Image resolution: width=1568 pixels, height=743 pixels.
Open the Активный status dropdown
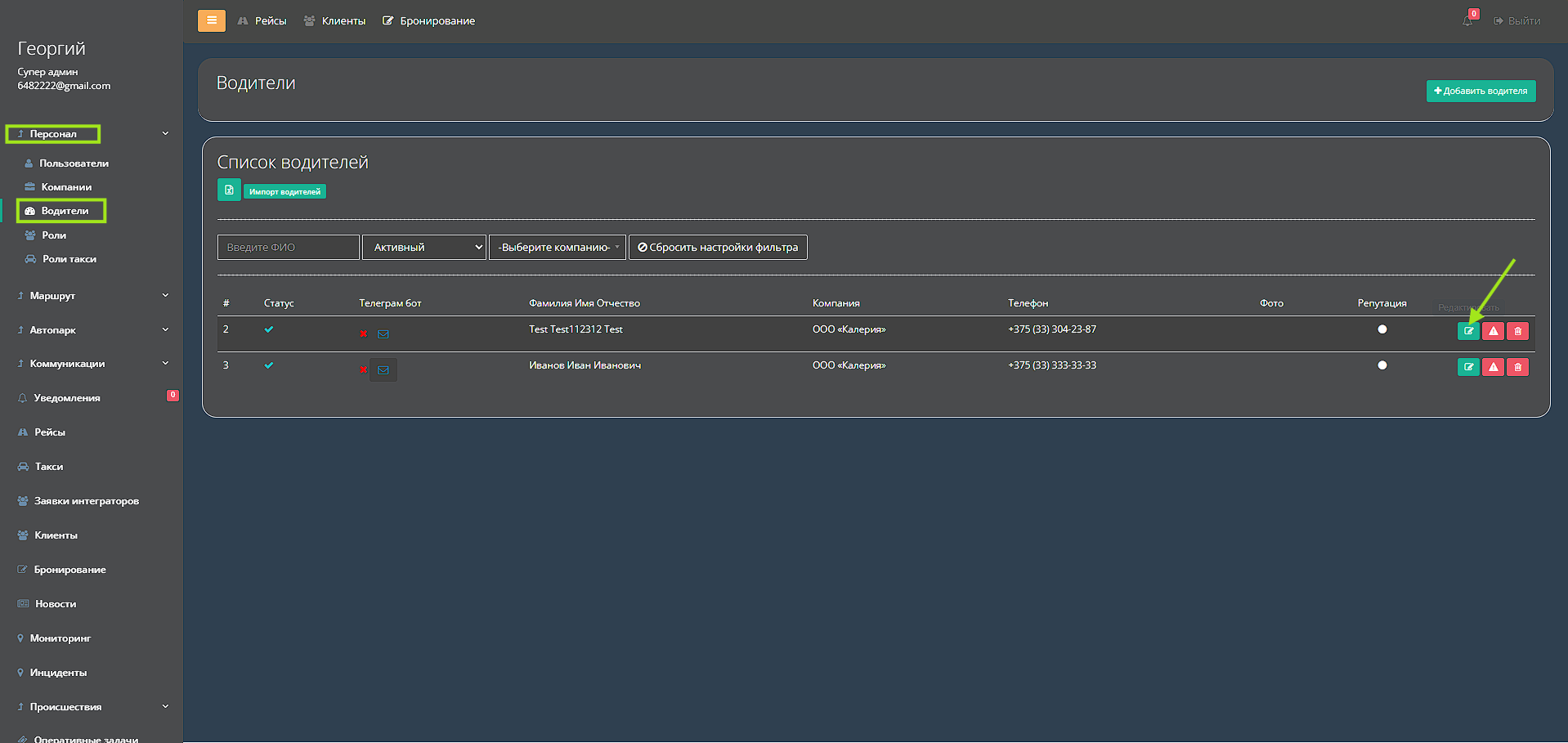423,247
